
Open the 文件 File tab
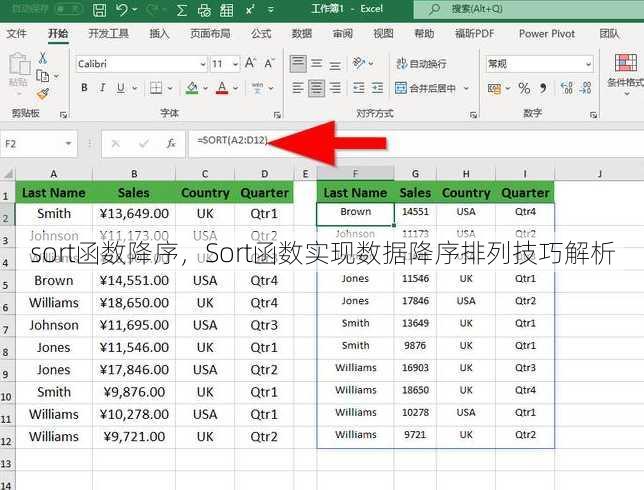[16, 34]
